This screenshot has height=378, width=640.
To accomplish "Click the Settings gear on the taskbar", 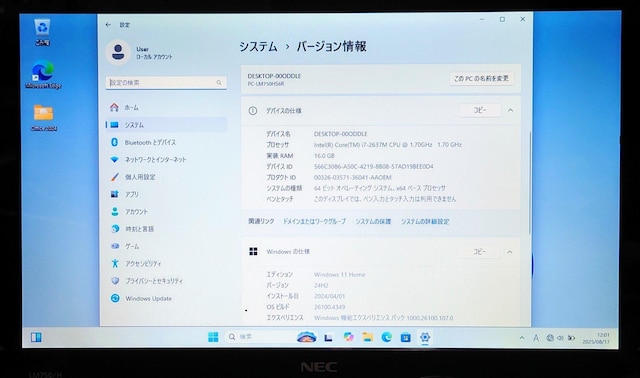I will [425, 337].
